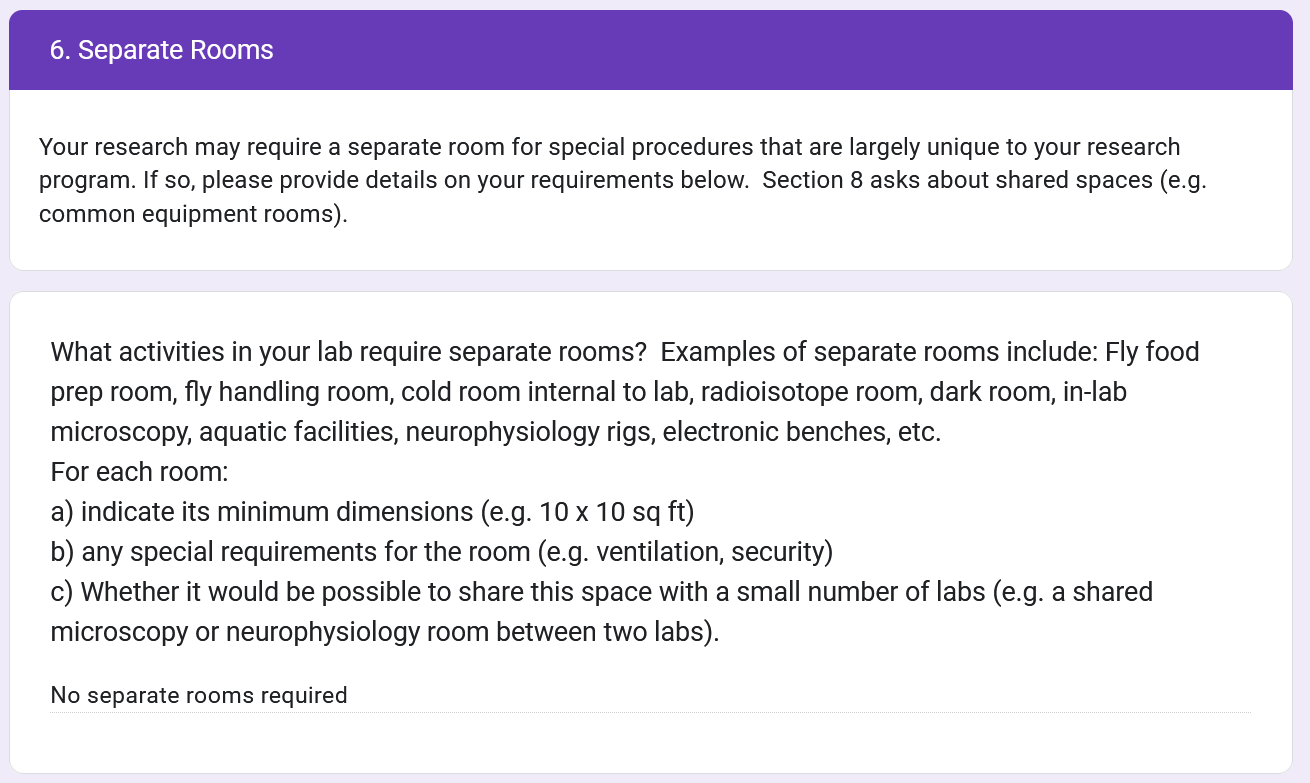Click item 'b) any special requirements for the room'
This screenshot has width=1310, height=783.
point(442,552)
